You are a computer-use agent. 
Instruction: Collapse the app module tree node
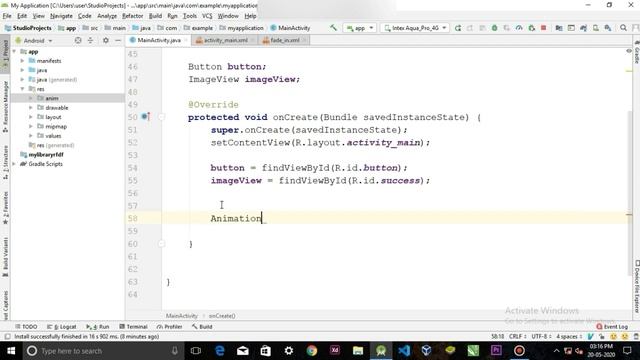pos(15,51)
